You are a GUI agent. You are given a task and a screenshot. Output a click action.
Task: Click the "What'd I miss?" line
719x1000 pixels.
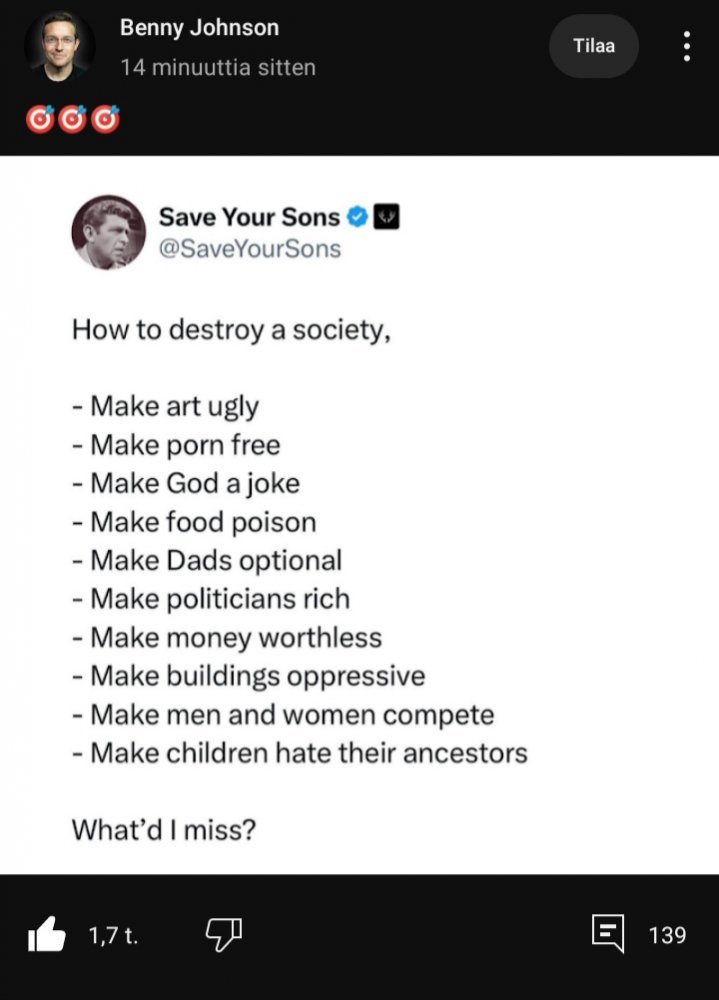[163, 829]
